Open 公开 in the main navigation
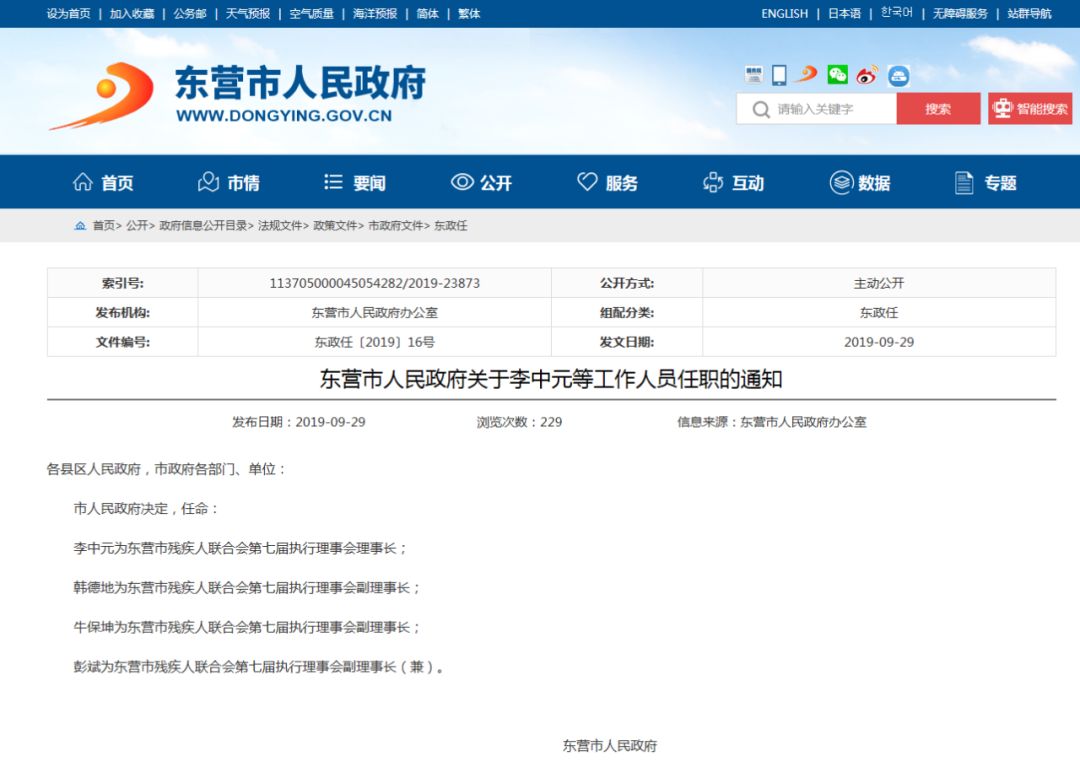This screenshot has width=1080, height=762. (x=481, y=183)
